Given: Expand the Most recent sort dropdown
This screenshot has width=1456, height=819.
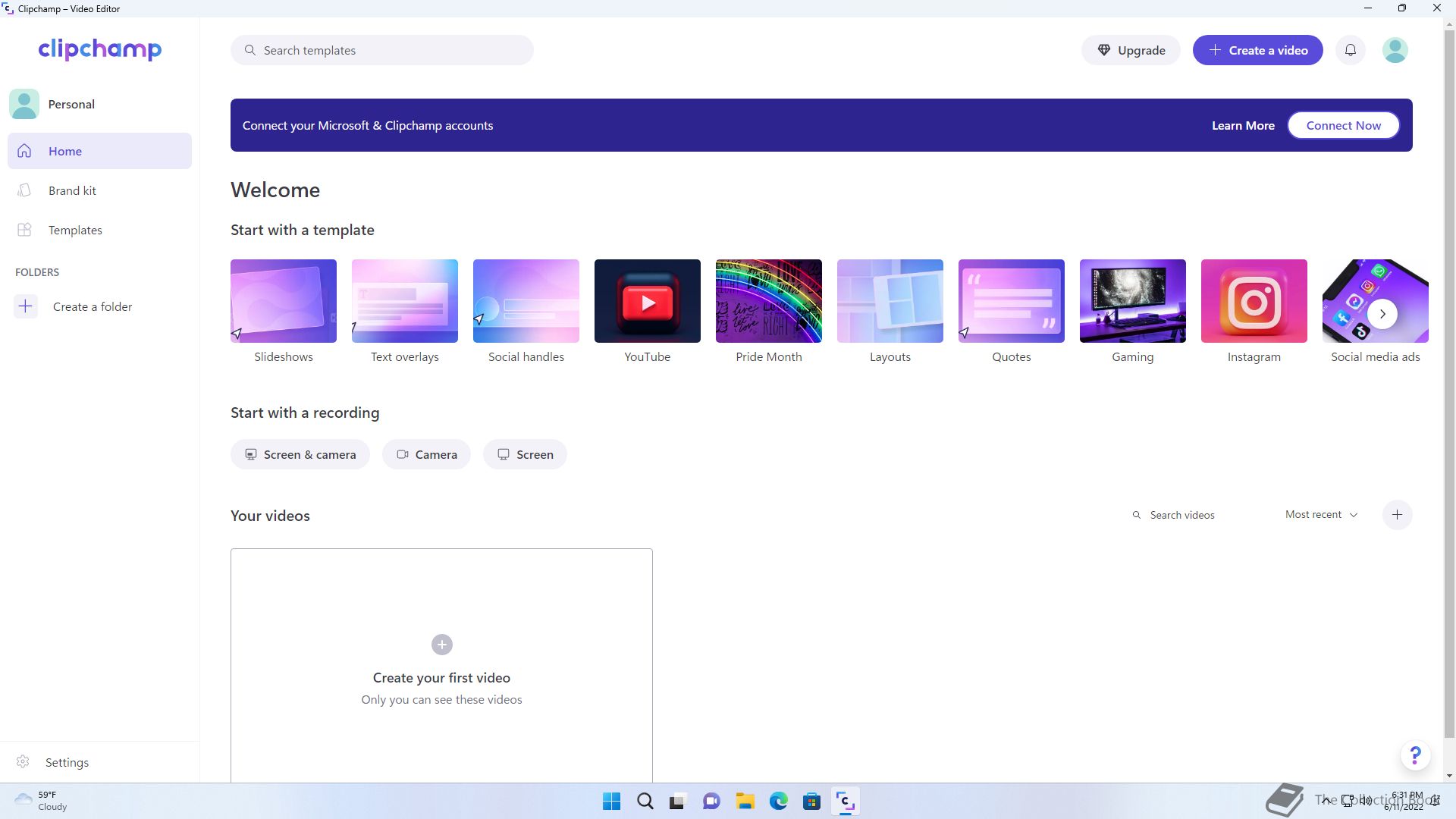Looking at the screenshot, I should [x=1321, y=514].
